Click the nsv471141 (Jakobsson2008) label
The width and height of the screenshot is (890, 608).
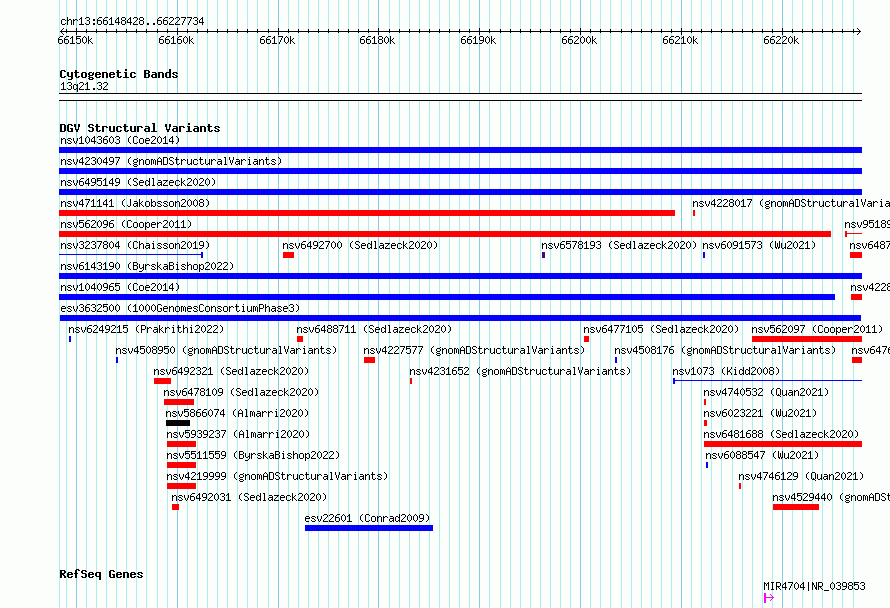[135, 203]
